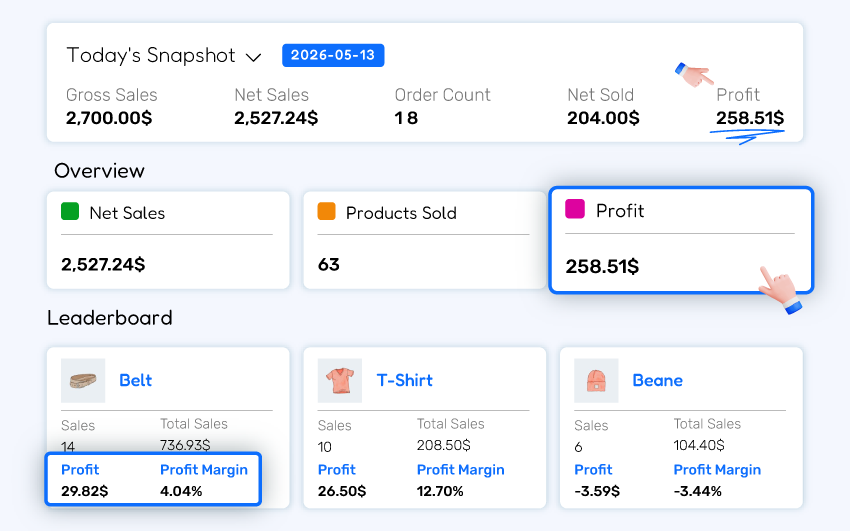Click Beane's -3.59$ profit value
The height and width of the screenshot is (531, 850).
point(597,491)
